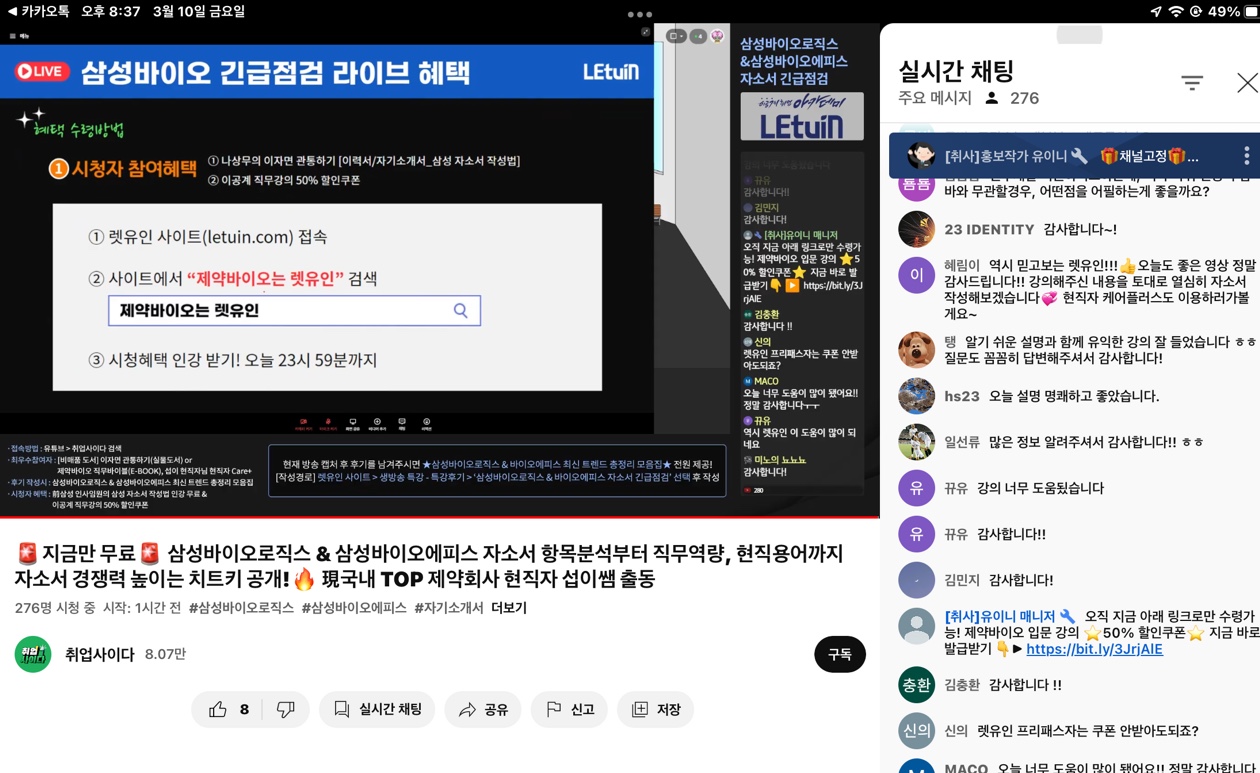Tap hs23's message 오늘 설명 명쾌하고 좋았습니다
1260x773 pixels.
point(1074,396)
